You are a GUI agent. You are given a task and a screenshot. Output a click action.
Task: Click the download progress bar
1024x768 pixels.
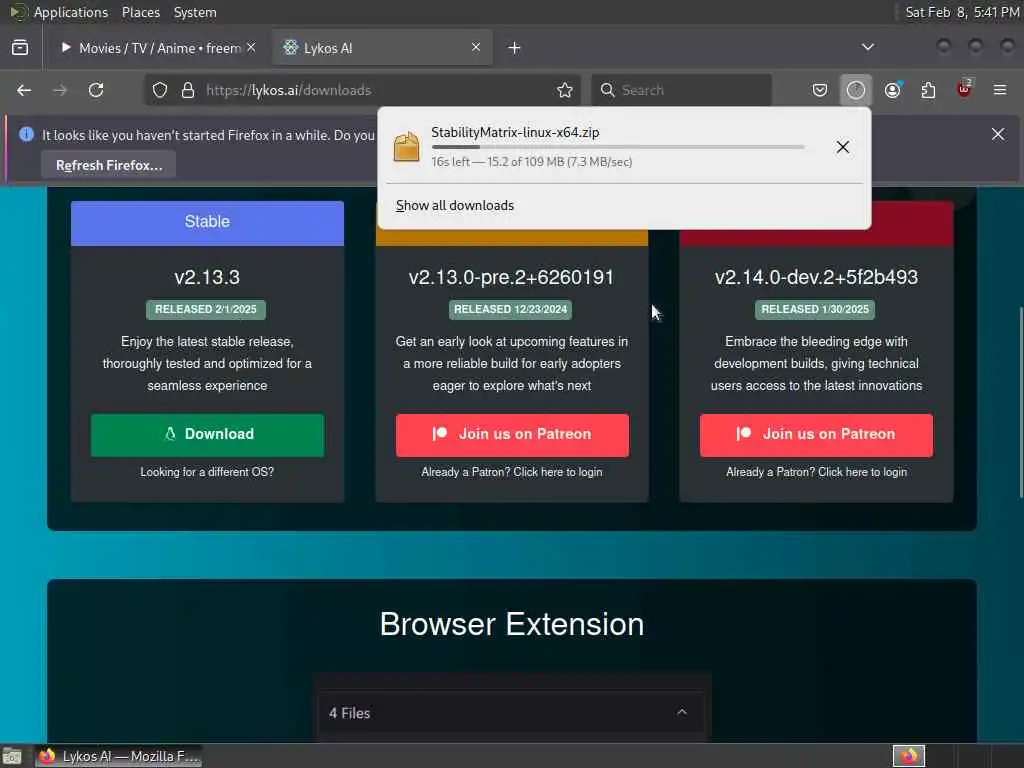click(x=618, y=148)
